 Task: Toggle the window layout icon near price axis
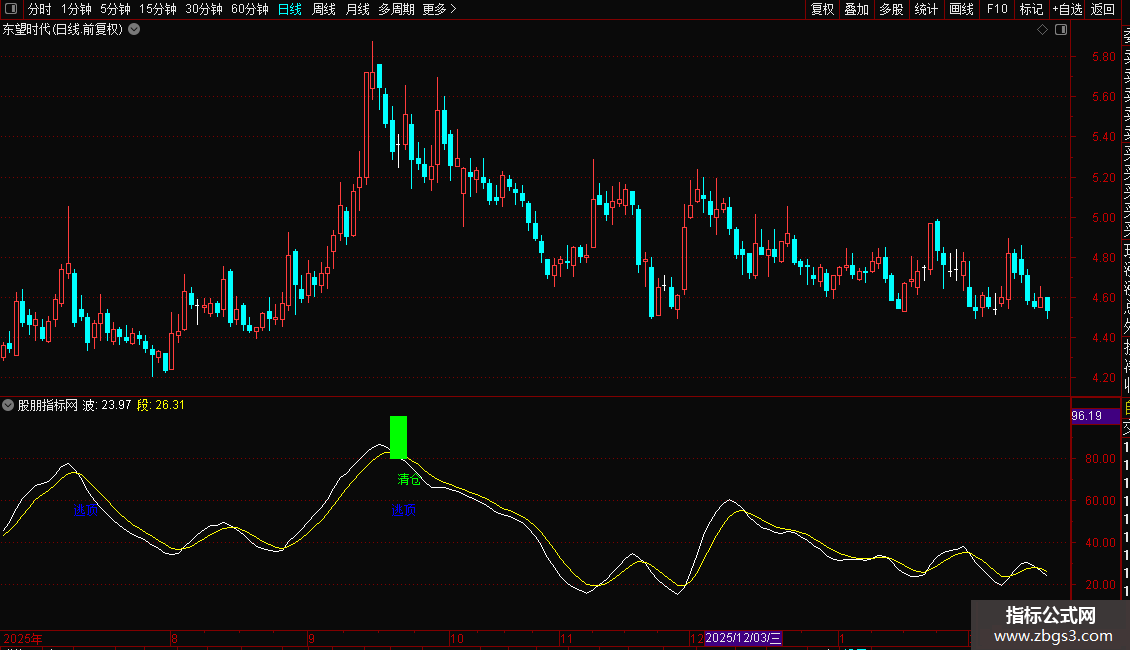point(1061,30)
